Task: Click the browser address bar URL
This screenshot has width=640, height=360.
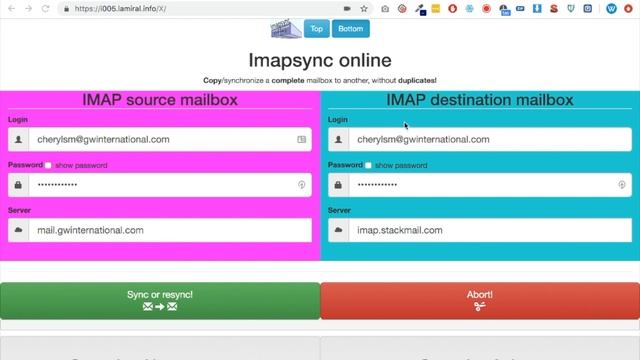Action: tap(120, 9)
